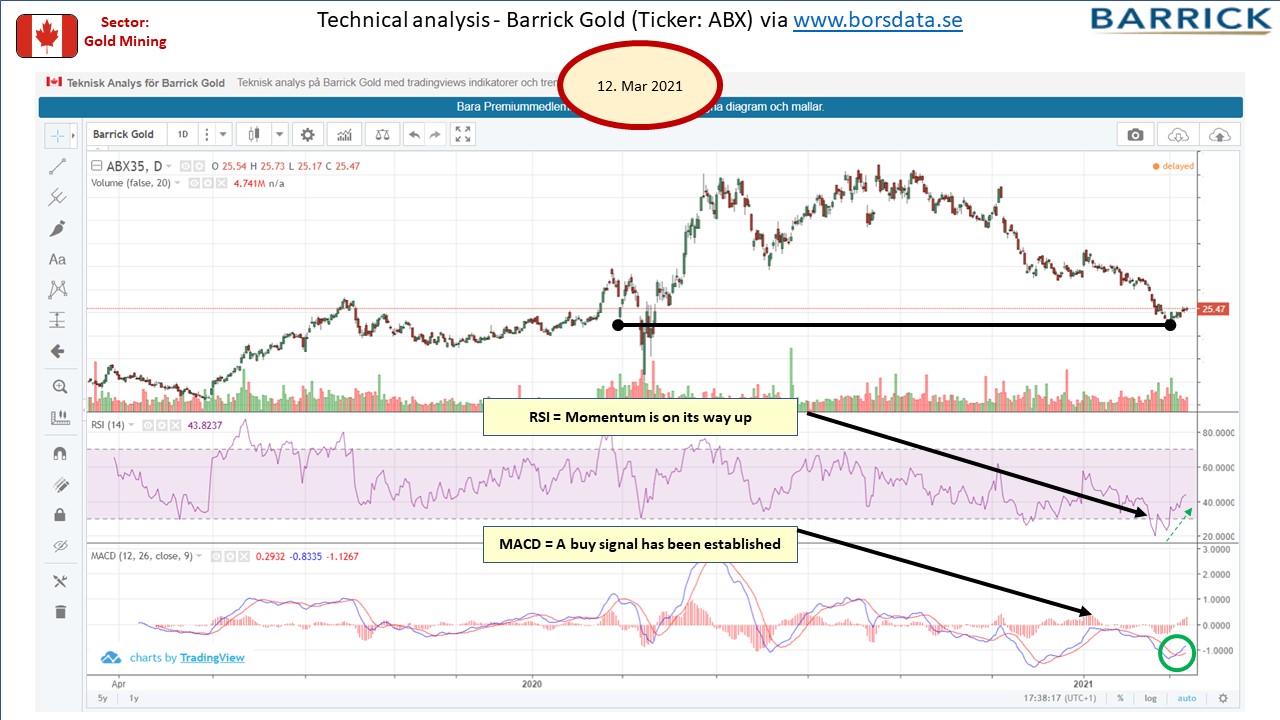The width and height of the screenshot is (1280, 720).
Task: Activate the magnifier zoom-in tool
Action: 58,387
